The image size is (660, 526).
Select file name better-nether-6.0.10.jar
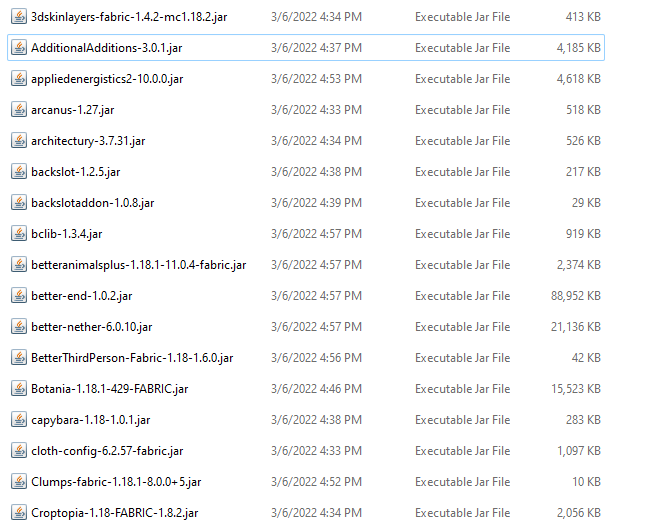(x=92, y=327)
